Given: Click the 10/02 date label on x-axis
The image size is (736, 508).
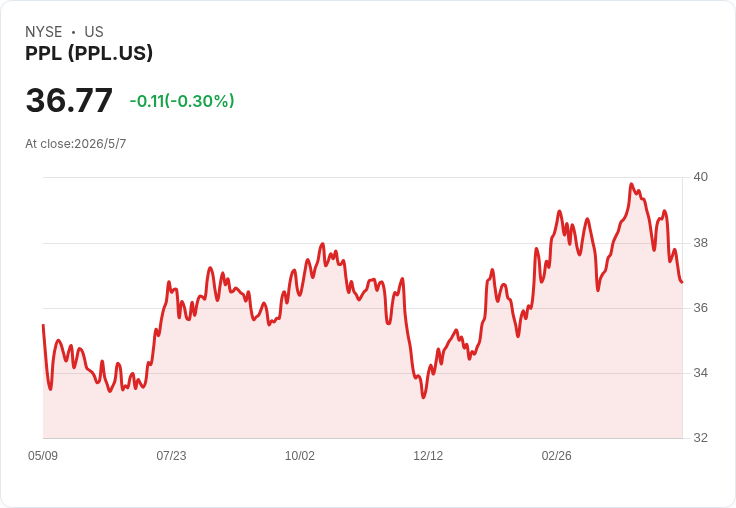Looking at the screenshot, I should [299, 456].
